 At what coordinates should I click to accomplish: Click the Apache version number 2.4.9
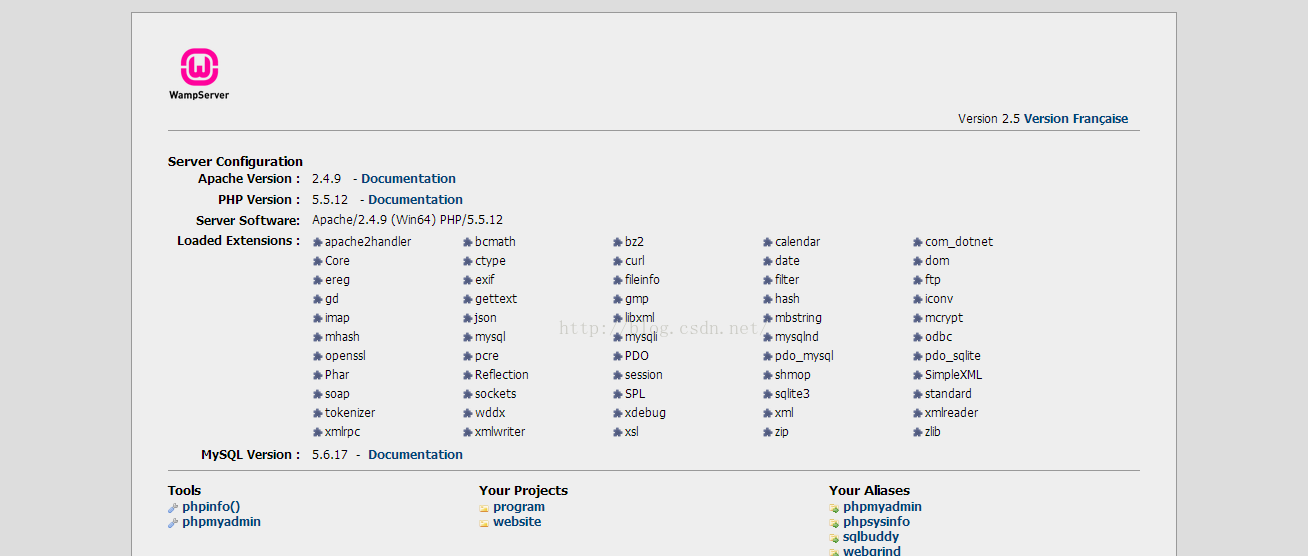[x=326, y=178]
